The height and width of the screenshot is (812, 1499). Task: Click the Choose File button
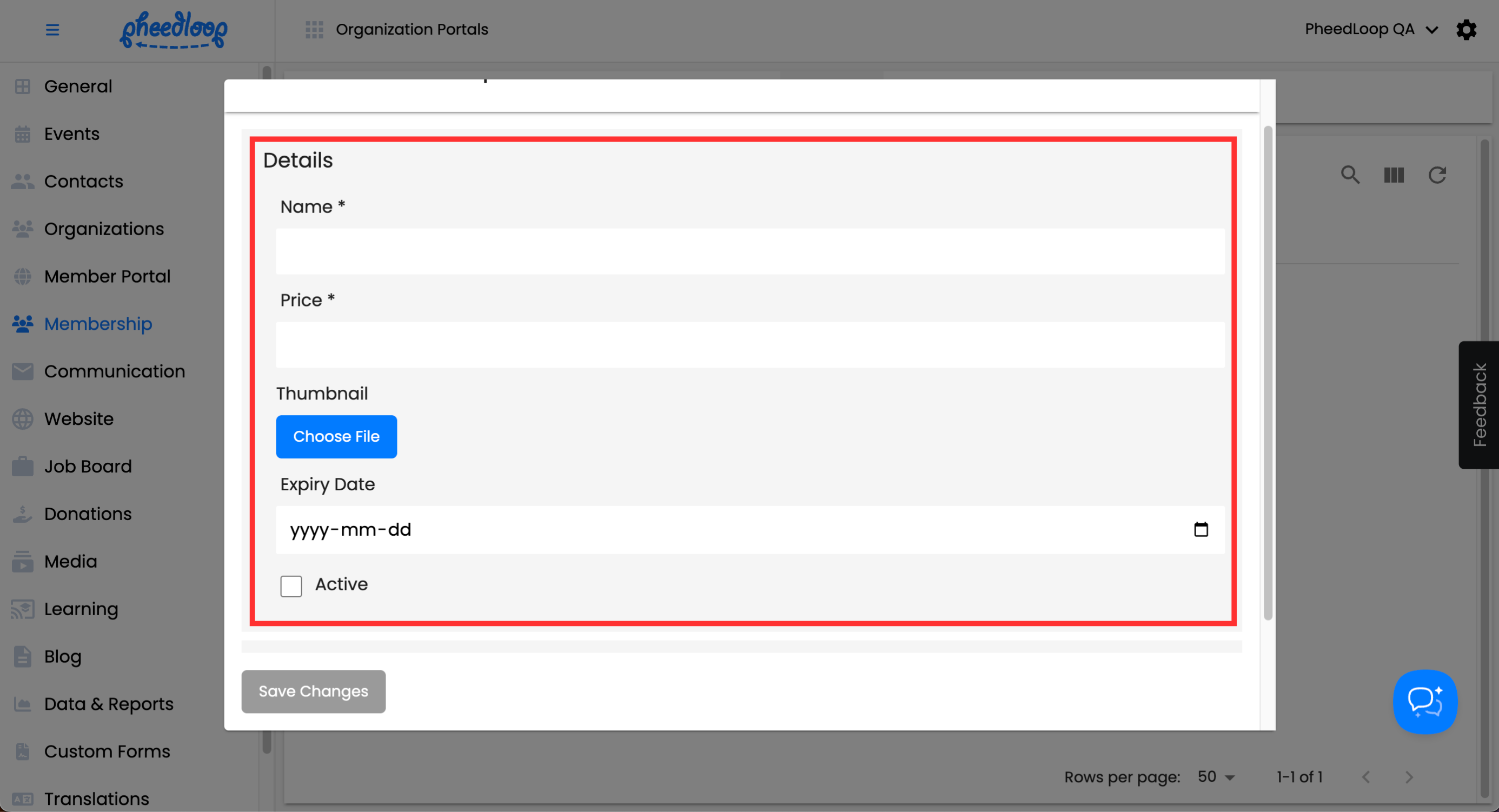coord(336,437)
